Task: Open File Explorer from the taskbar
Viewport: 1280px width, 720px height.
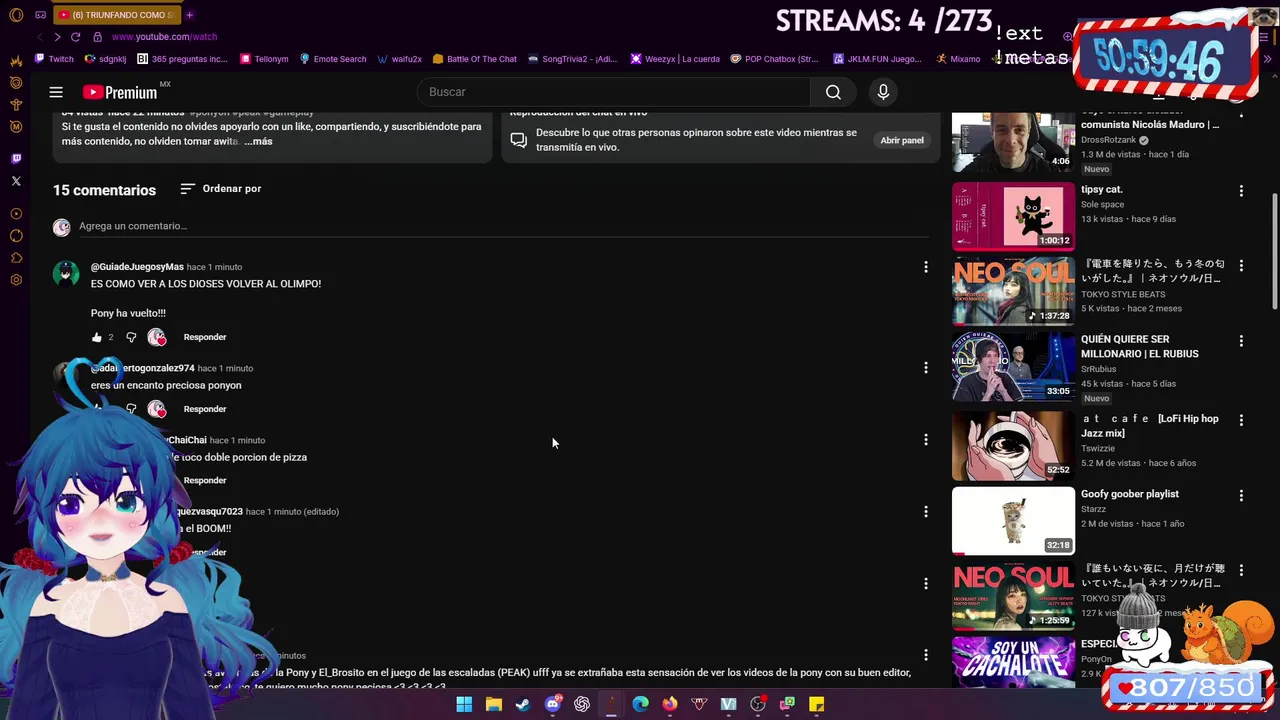Action: [493, 704]
